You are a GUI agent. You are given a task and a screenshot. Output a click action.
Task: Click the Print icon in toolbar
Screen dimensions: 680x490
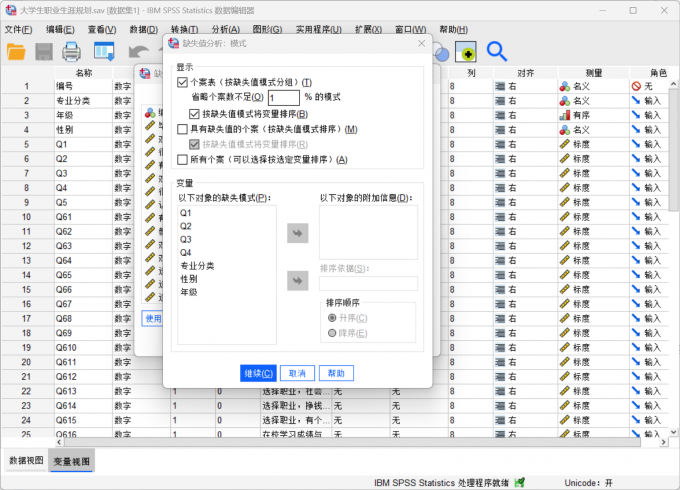[72, 51]
